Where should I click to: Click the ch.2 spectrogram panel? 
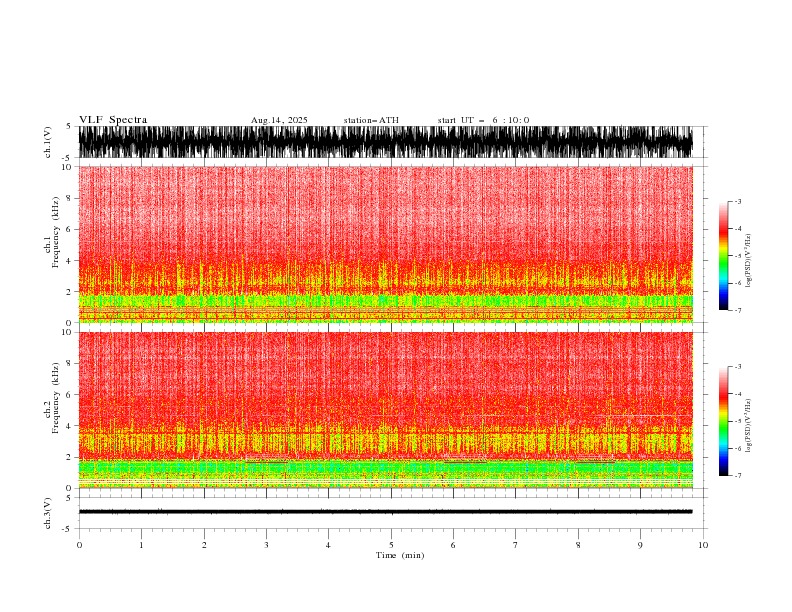coord(385,410)
